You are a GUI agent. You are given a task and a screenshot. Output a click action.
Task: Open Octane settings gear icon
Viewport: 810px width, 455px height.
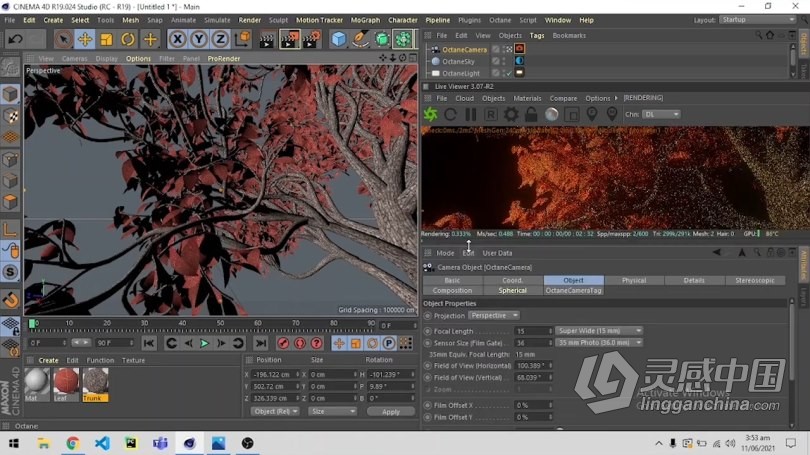point(511,114)
